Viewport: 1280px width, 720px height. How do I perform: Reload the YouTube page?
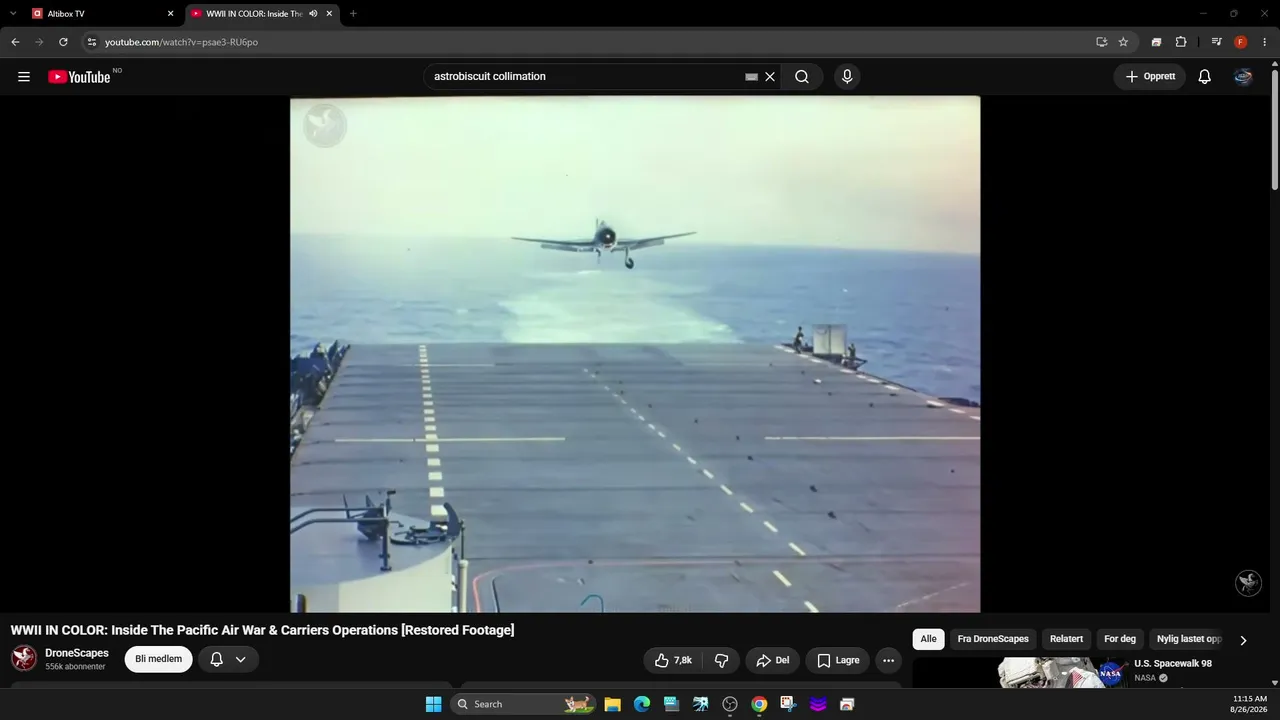coord(63,42)
